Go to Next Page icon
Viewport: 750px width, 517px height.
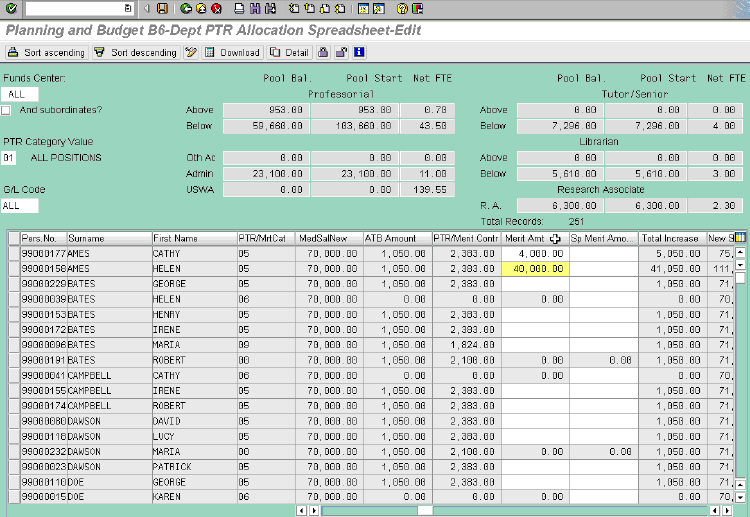coord(325,8)
